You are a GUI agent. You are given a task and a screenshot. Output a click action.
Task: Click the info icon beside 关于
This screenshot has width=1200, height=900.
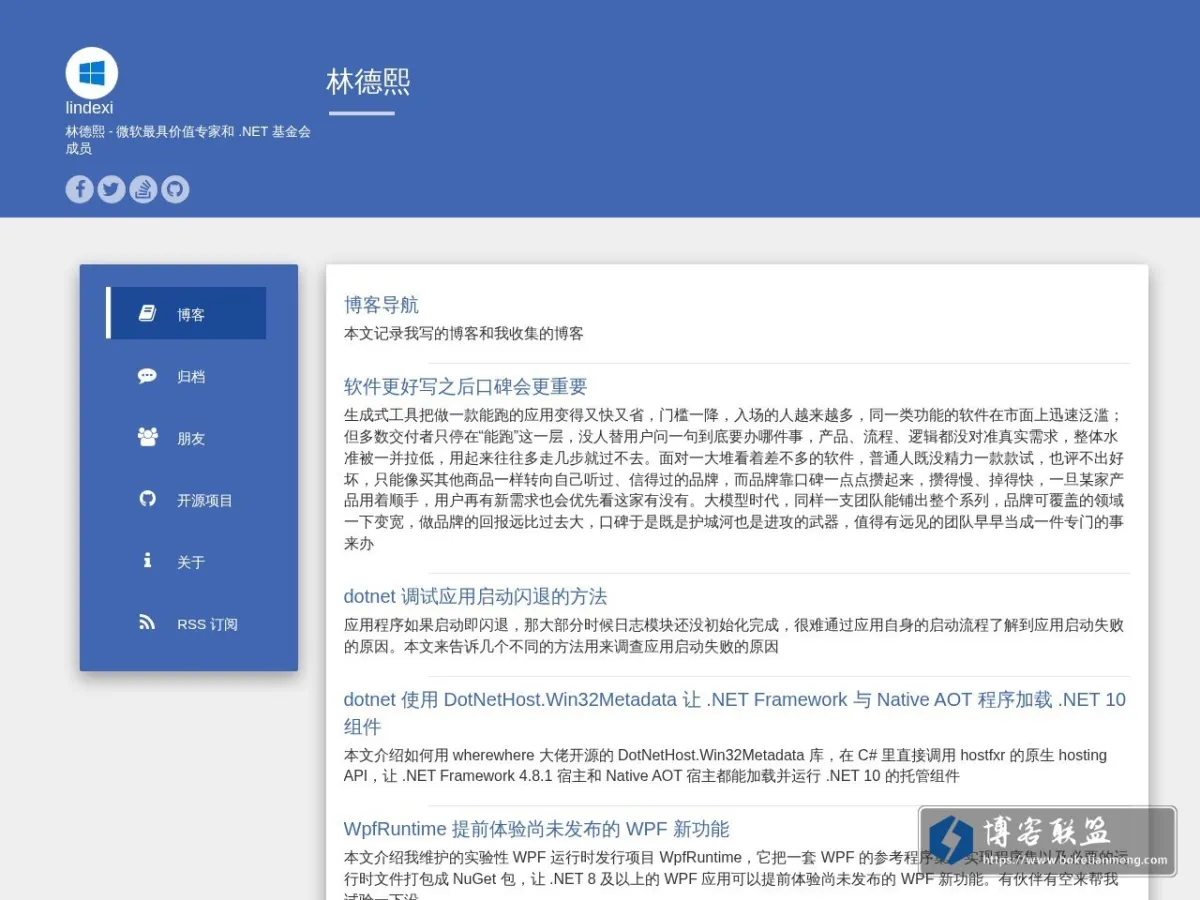(x=147, y=561)
